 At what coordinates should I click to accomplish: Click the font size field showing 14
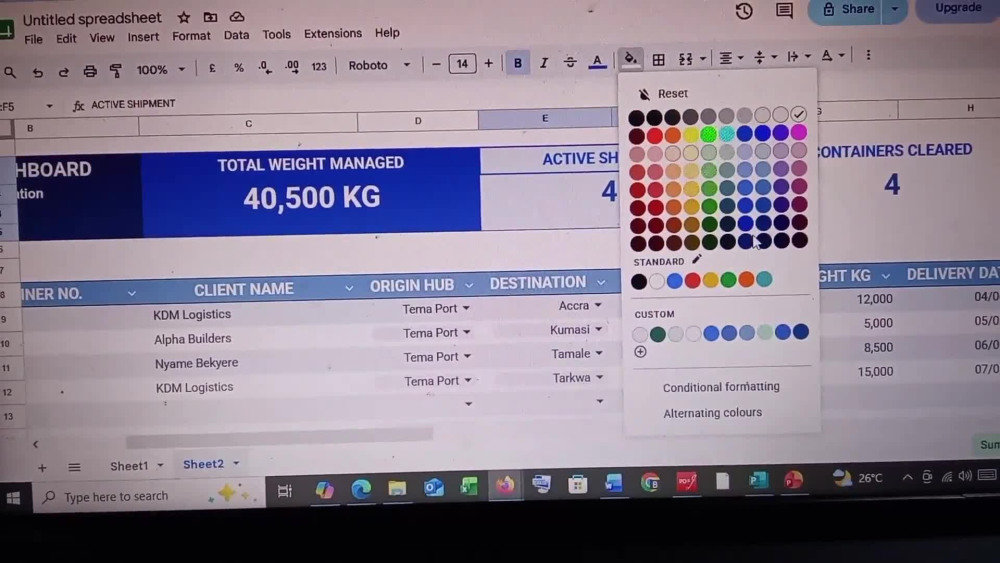pos(462,64)
